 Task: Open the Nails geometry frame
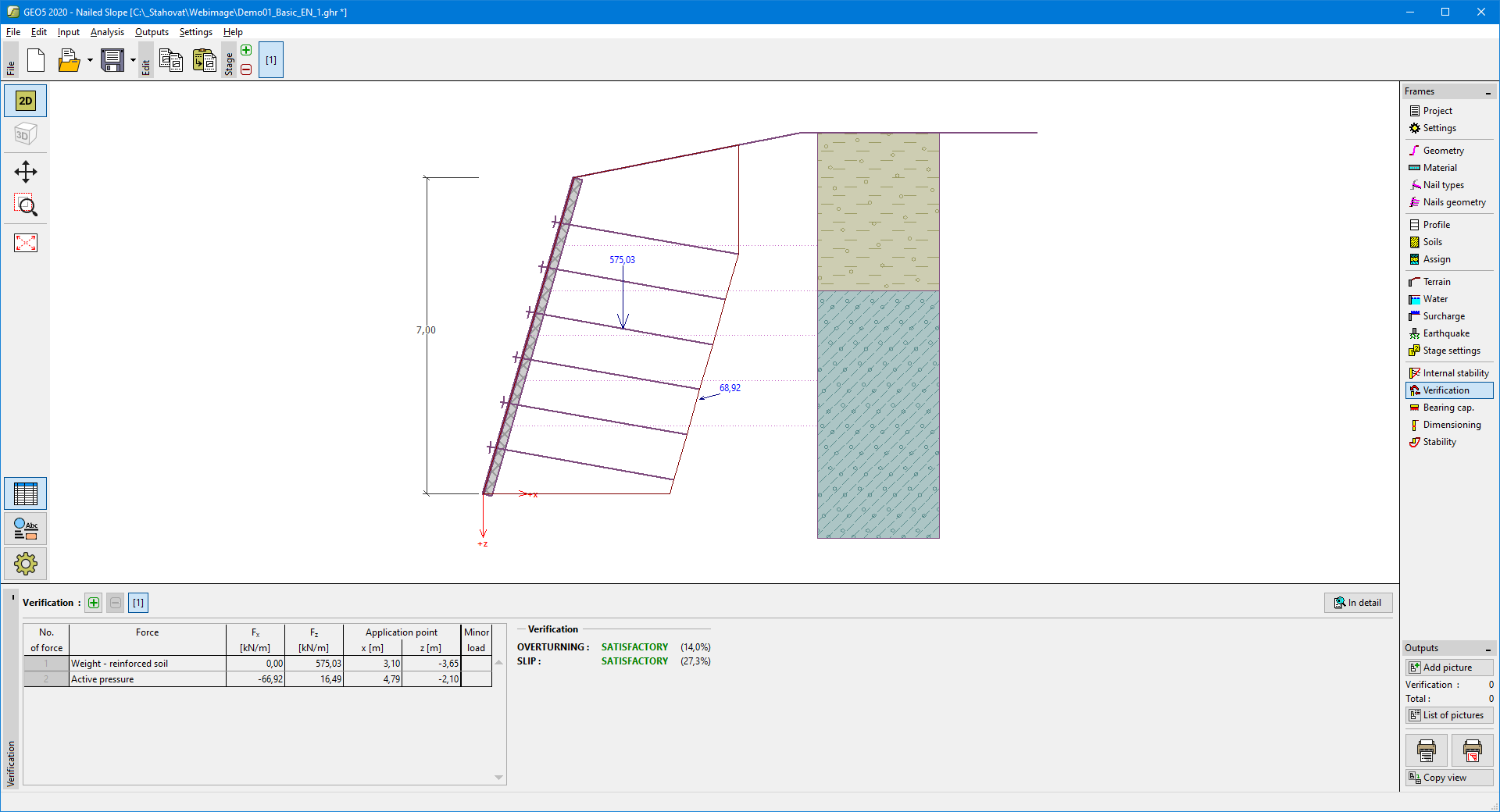[x=1453, y=202]
